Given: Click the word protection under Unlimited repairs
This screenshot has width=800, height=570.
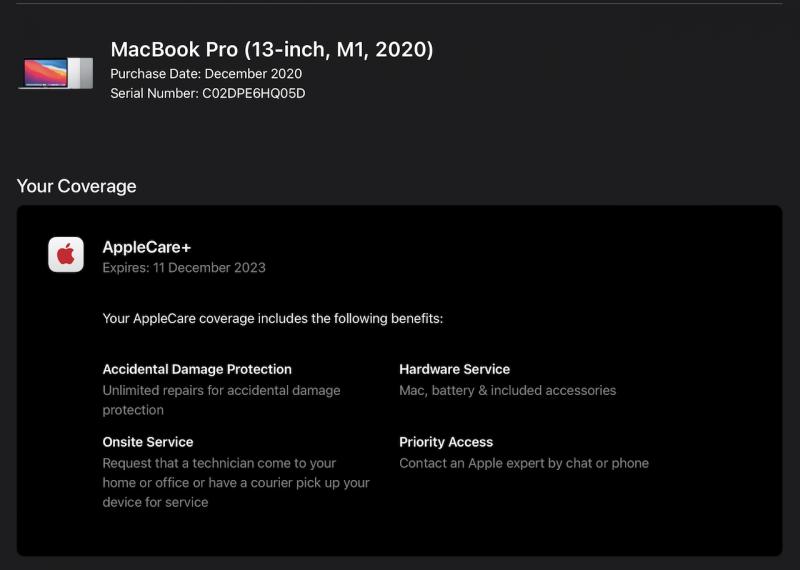Looking at the screenshot, I should (133, 410).
